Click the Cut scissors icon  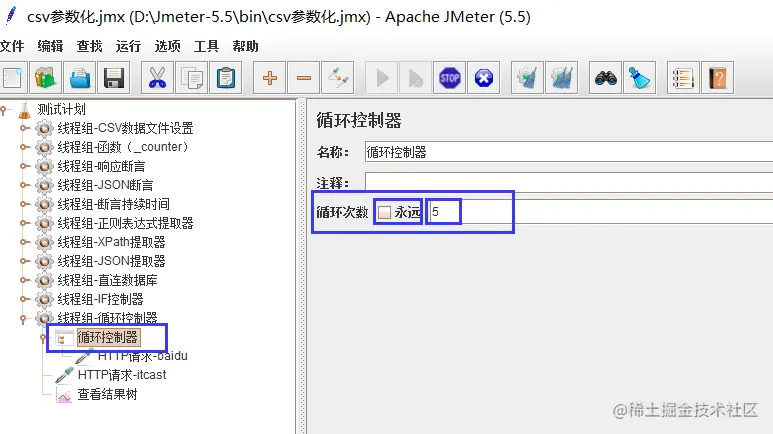157,78
